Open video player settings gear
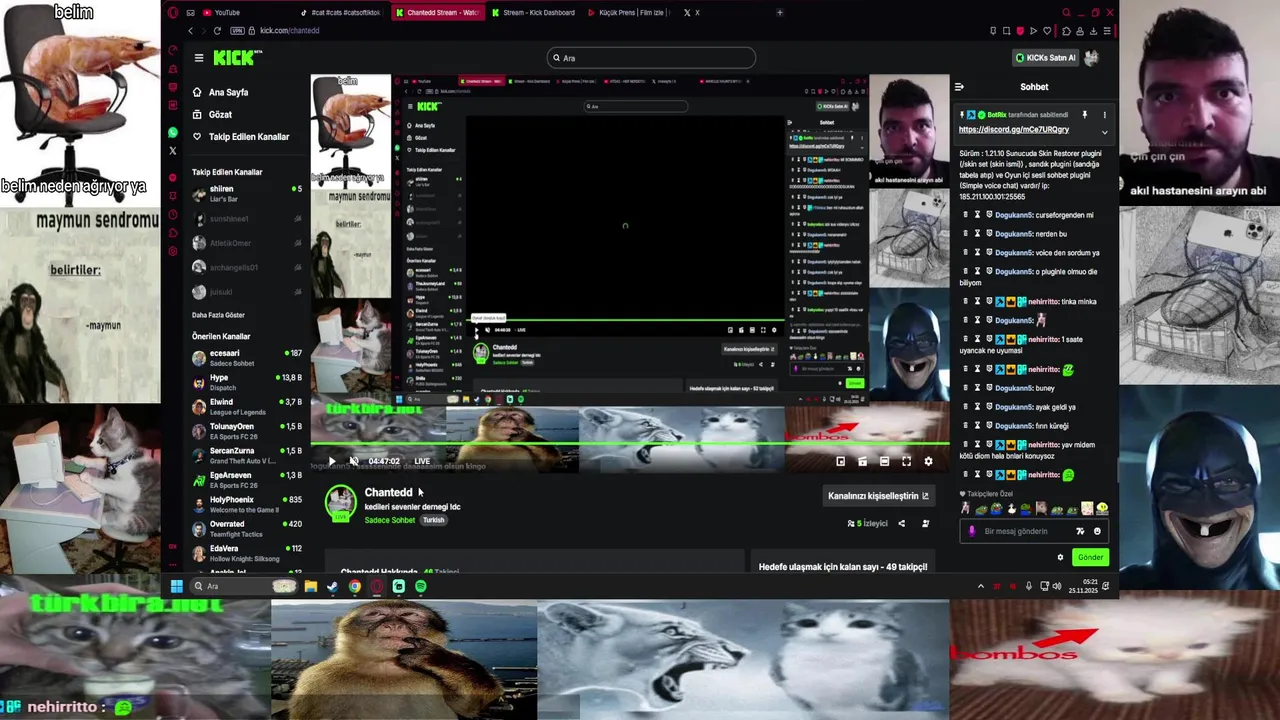 tap(928, 461)
